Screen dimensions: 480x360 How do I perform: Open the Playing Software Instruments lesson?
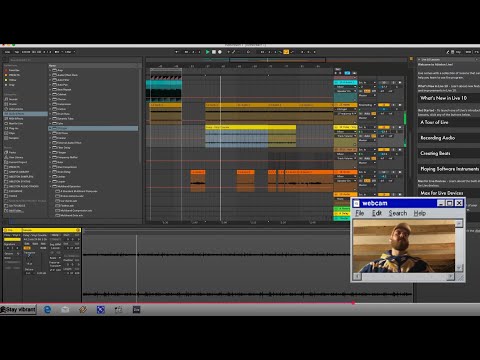[449, 169]
